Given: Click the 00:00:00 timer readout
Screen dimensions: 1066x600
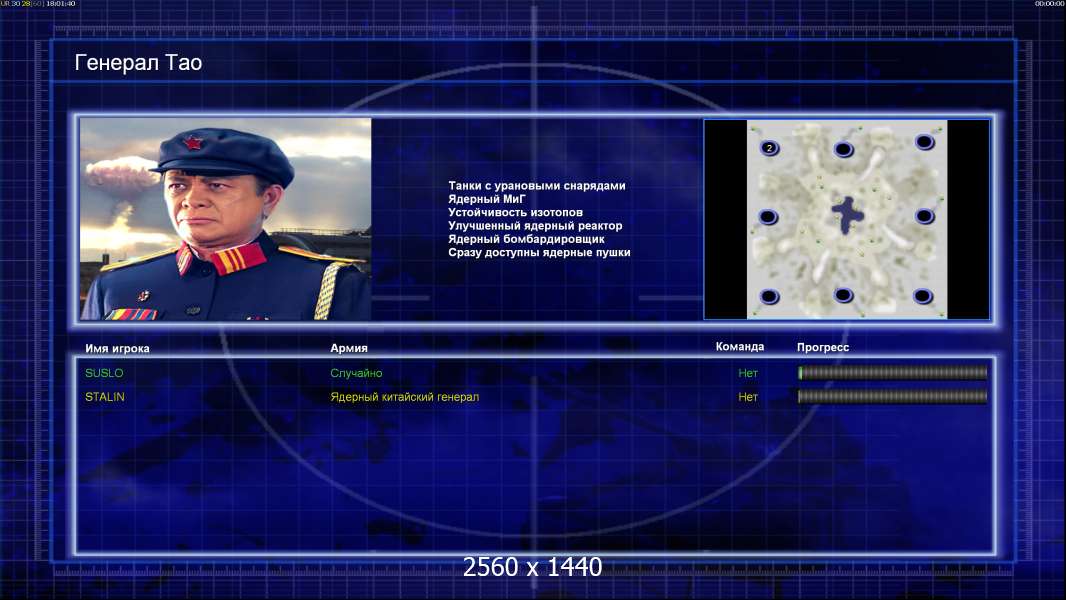Looking at the screenshot, I should pos(1050,3).
